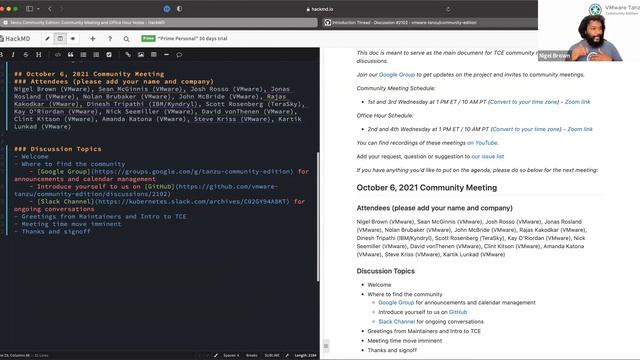The image size is (640, 360).
Task: Click the Spaces: 4 indentation setting
Action: click(x=231, y=356)
